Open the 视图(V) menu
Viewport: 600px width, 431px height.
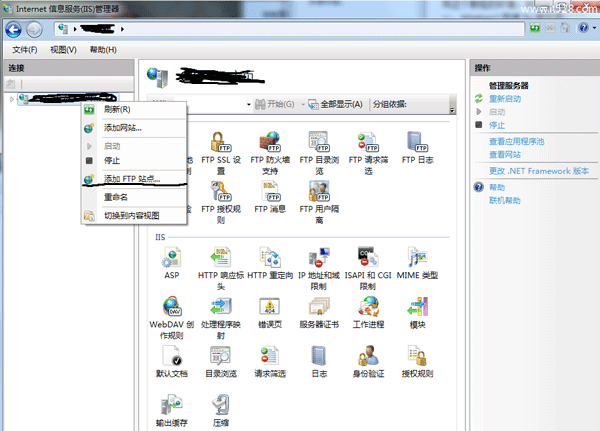click(63, 50)
